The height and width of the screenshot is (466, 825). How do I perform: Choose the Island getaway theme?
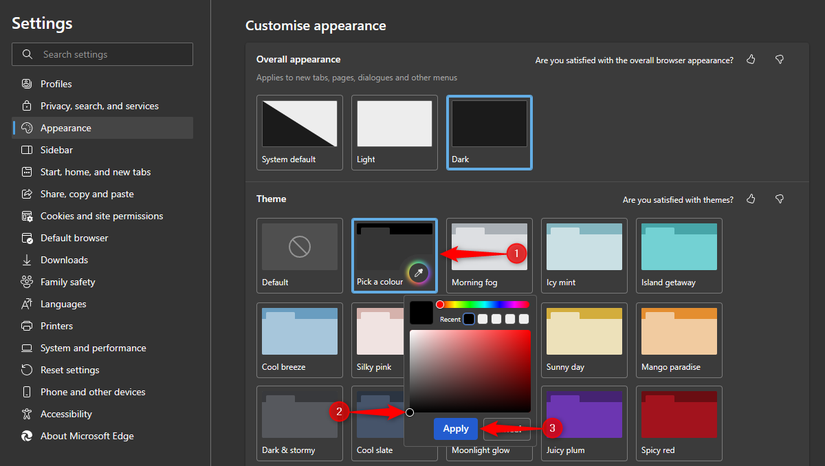[x=677, y=255]
